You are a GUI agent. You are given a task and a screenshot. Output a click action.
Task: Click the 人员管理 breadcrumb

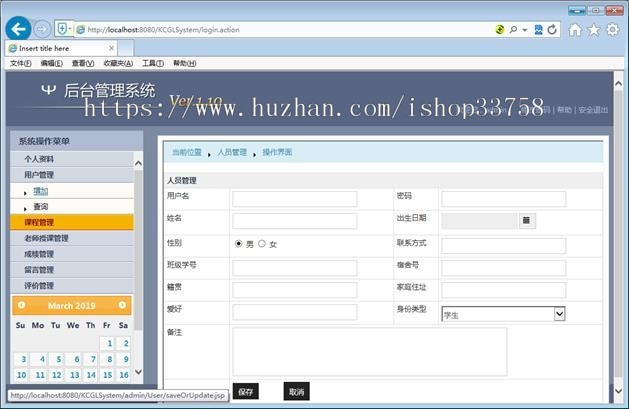pyautogui.click(x=232, y=152)
